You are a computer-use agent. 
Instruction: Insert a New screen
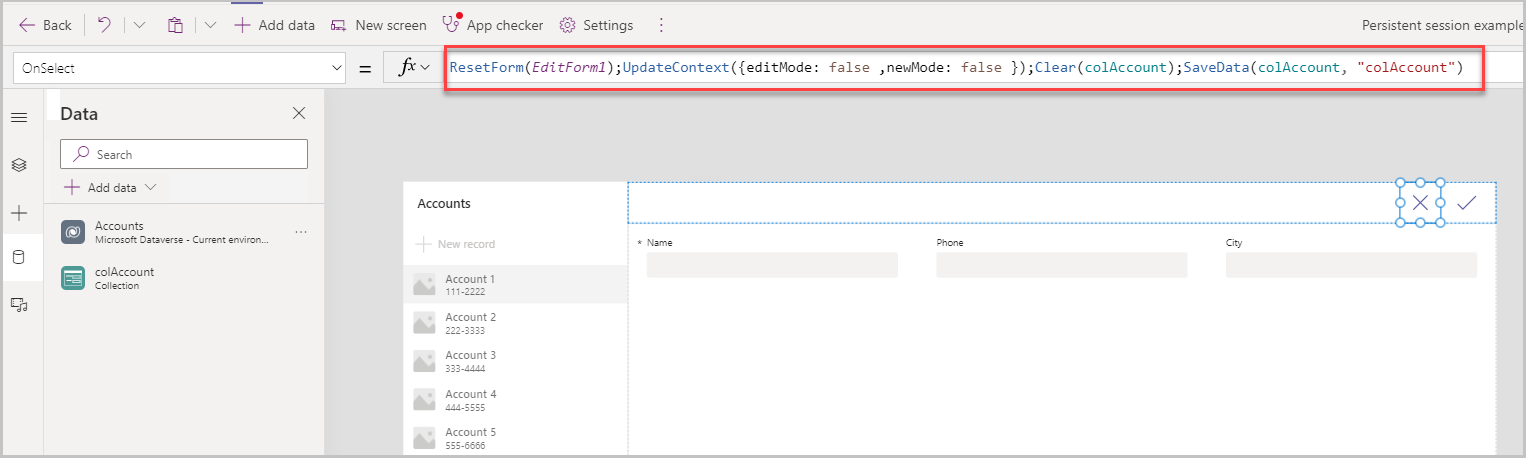pos(379,25)
